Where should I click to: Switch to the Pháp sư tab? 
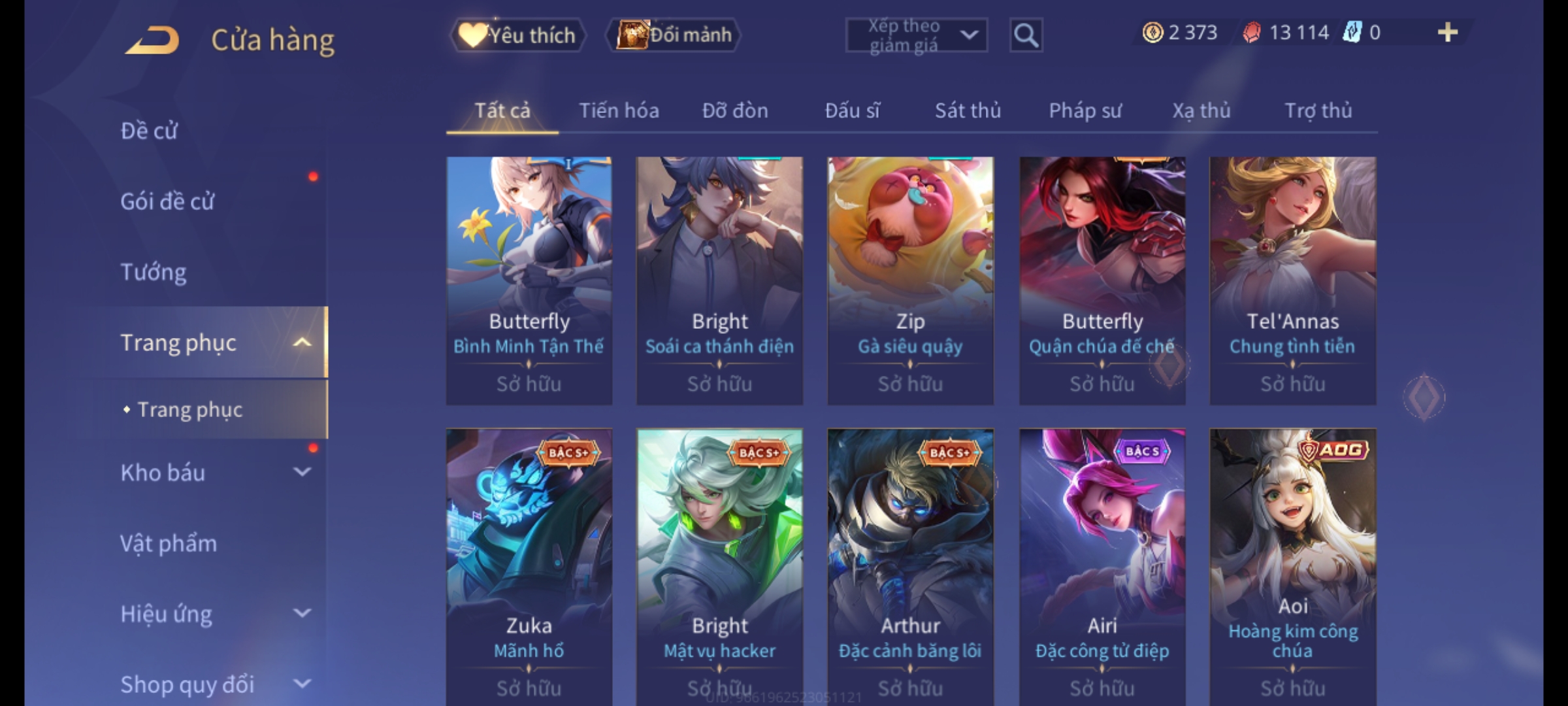pos(1085,110)
